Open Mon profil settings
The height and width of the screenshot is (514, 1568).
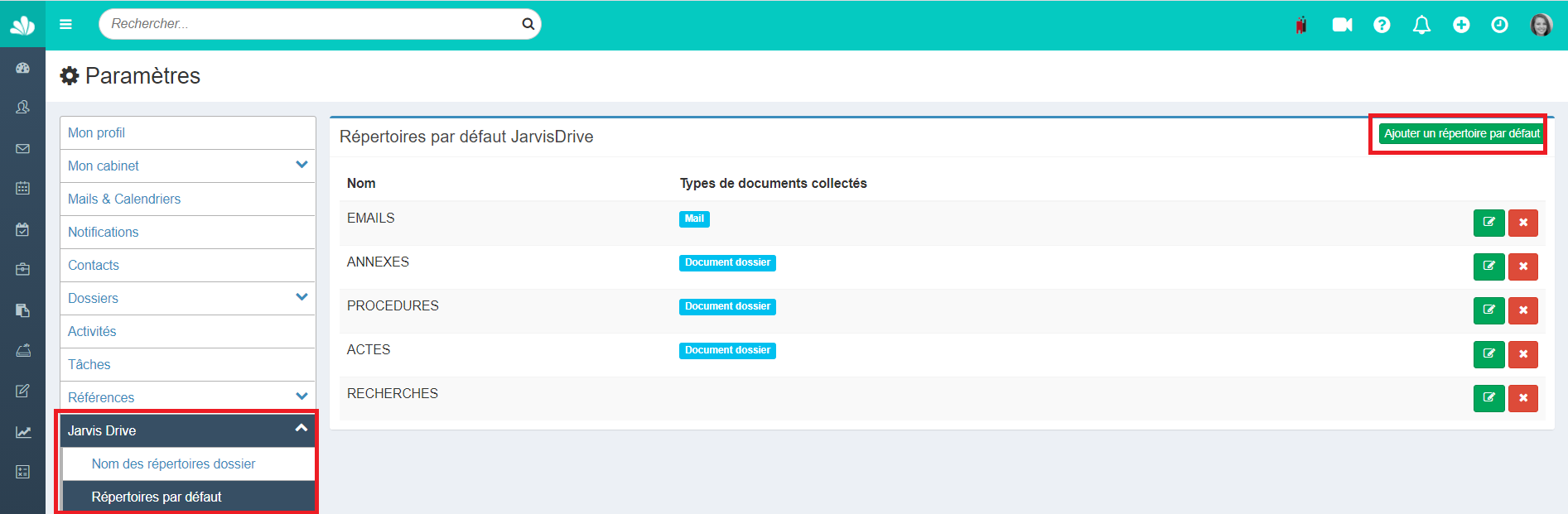(x=188, y=132)
